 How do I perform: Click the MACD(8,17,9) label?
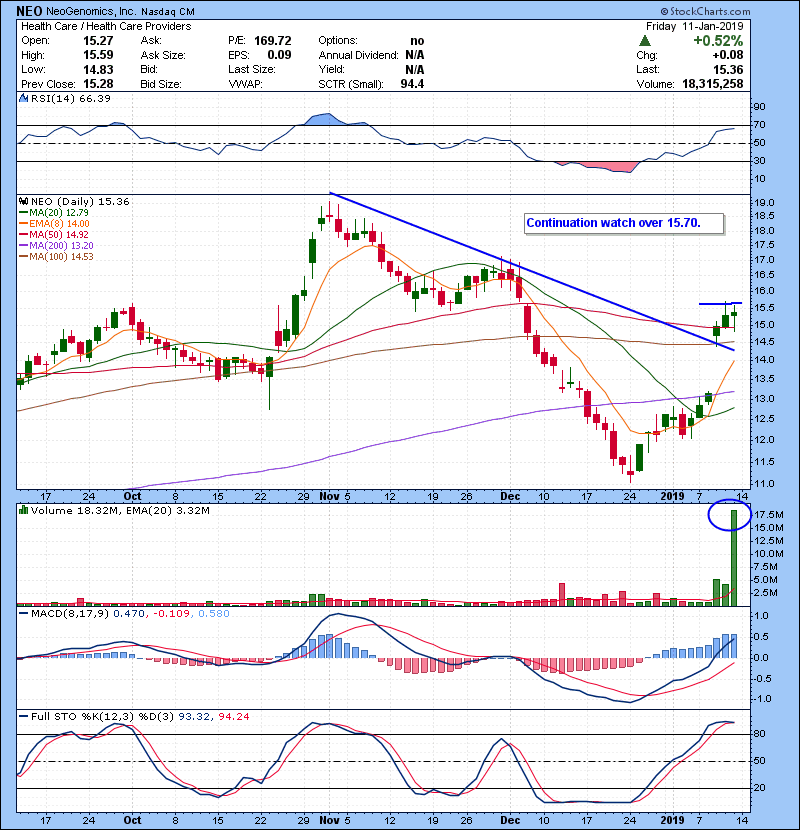click(70, 614)
